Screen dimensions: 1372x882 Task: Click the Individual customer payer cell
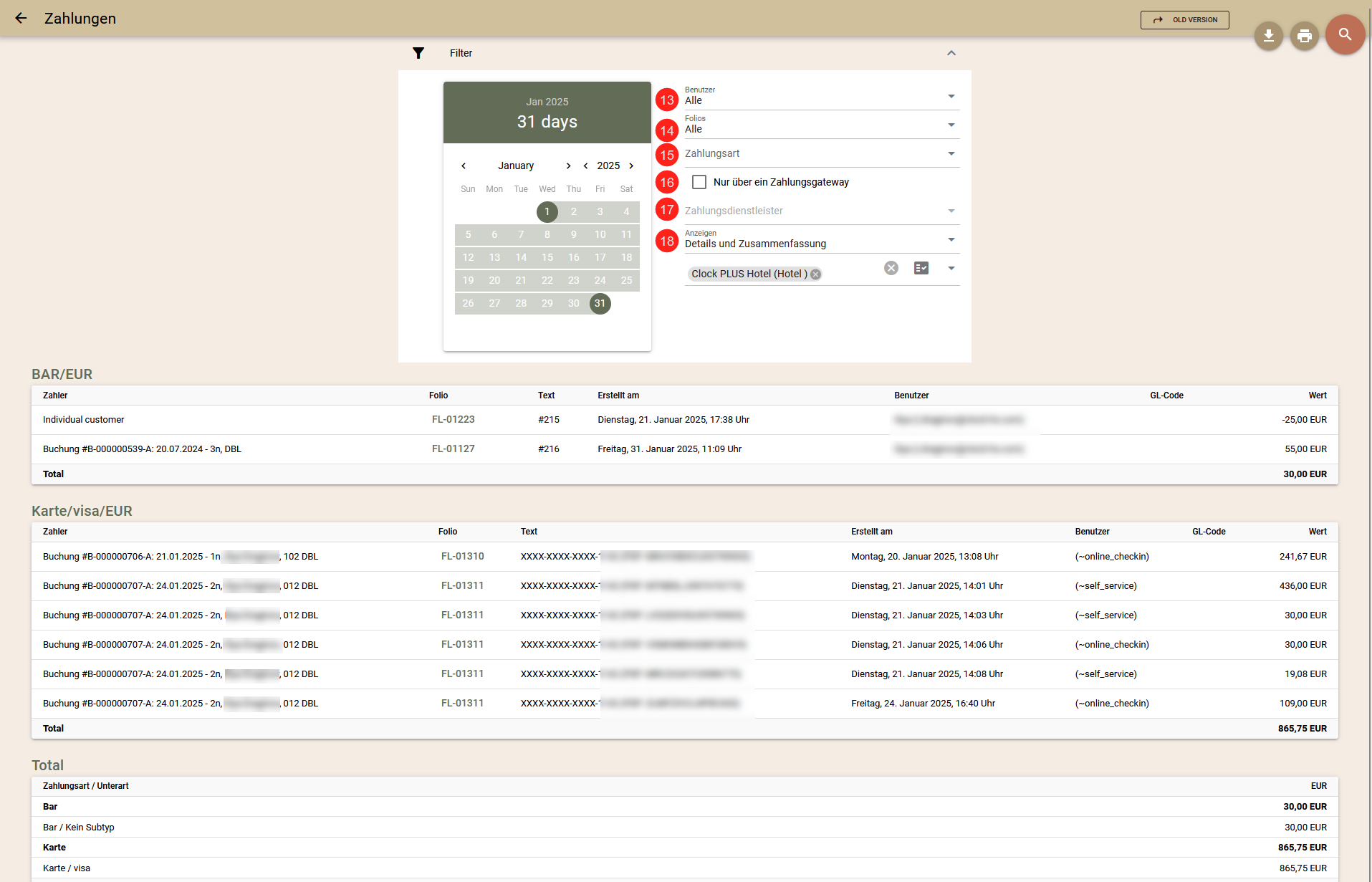84,420
